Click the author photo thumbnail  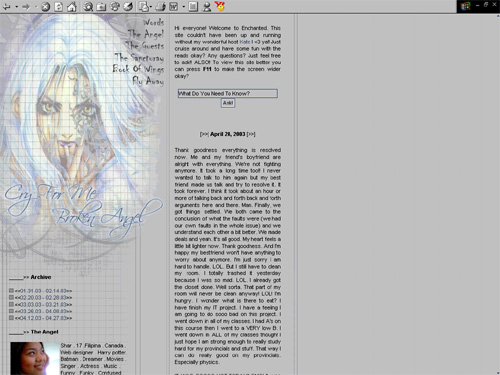point(35,358)
